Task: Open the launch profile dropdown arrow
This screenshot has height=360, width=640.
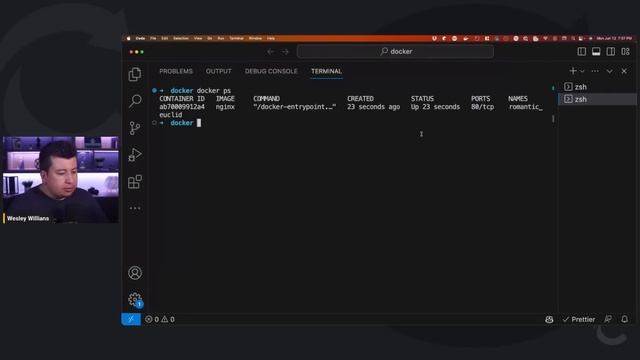Action: [x=582, y=71]
